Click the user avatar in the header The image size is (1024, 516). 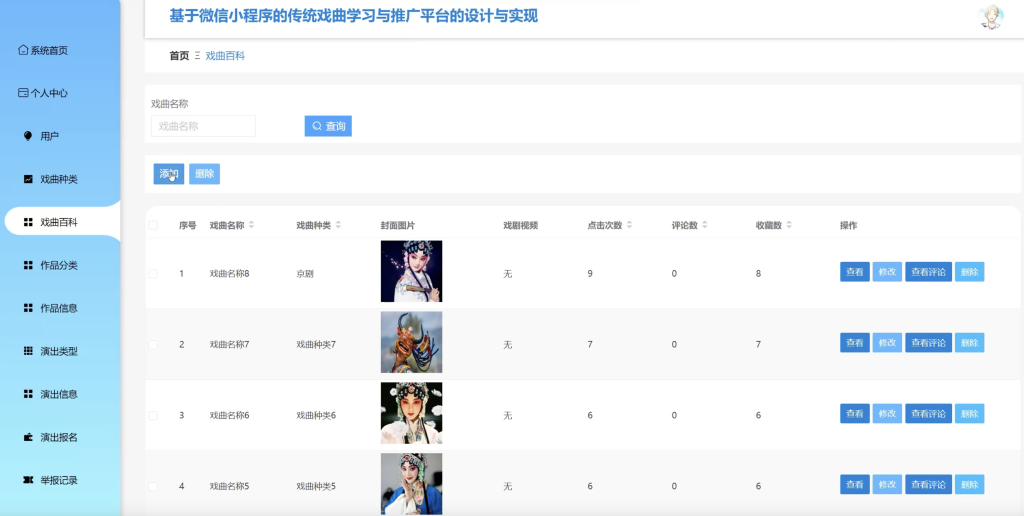(x=991, y=16)
